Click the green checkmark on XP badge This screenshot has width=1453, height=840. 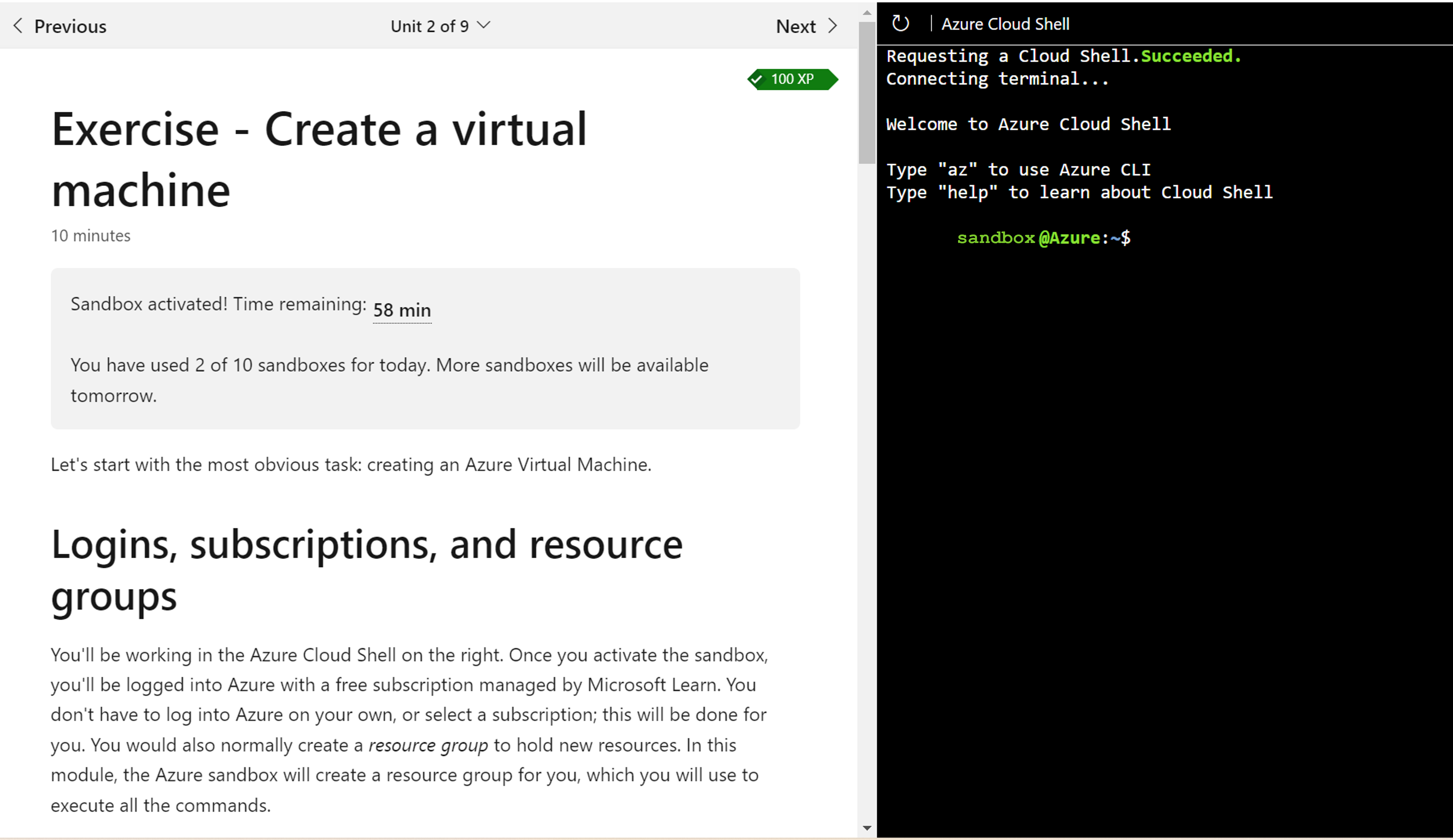pos(759,79)
